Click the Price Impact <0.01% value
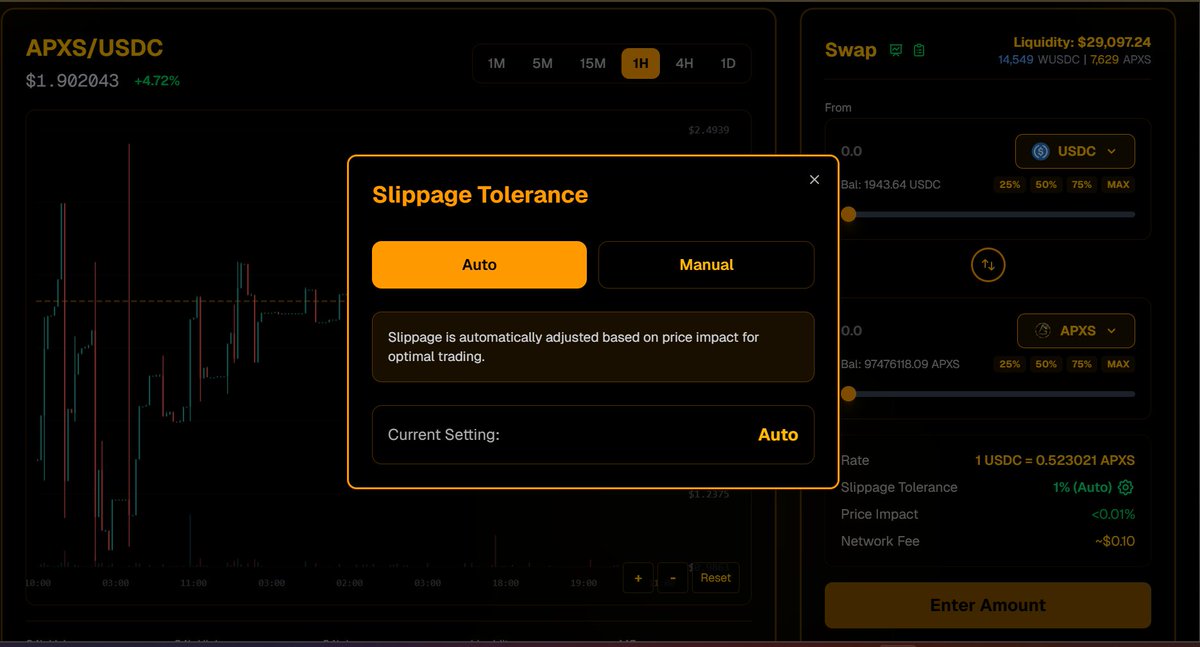The image size is (1200, 647). click(x=1112, y=514)
